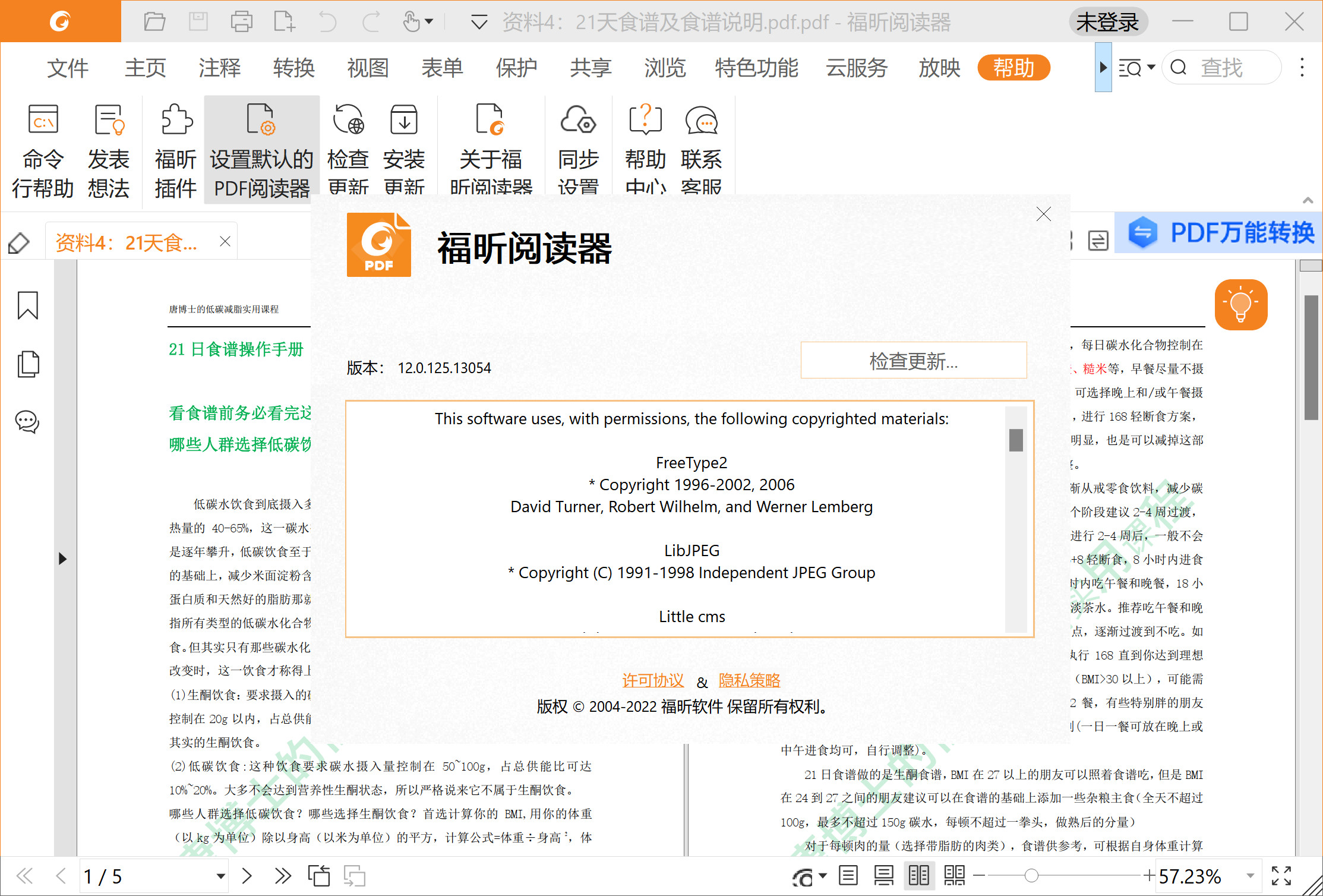Select the 资料4：21天食... document tab

coord(127,242)
